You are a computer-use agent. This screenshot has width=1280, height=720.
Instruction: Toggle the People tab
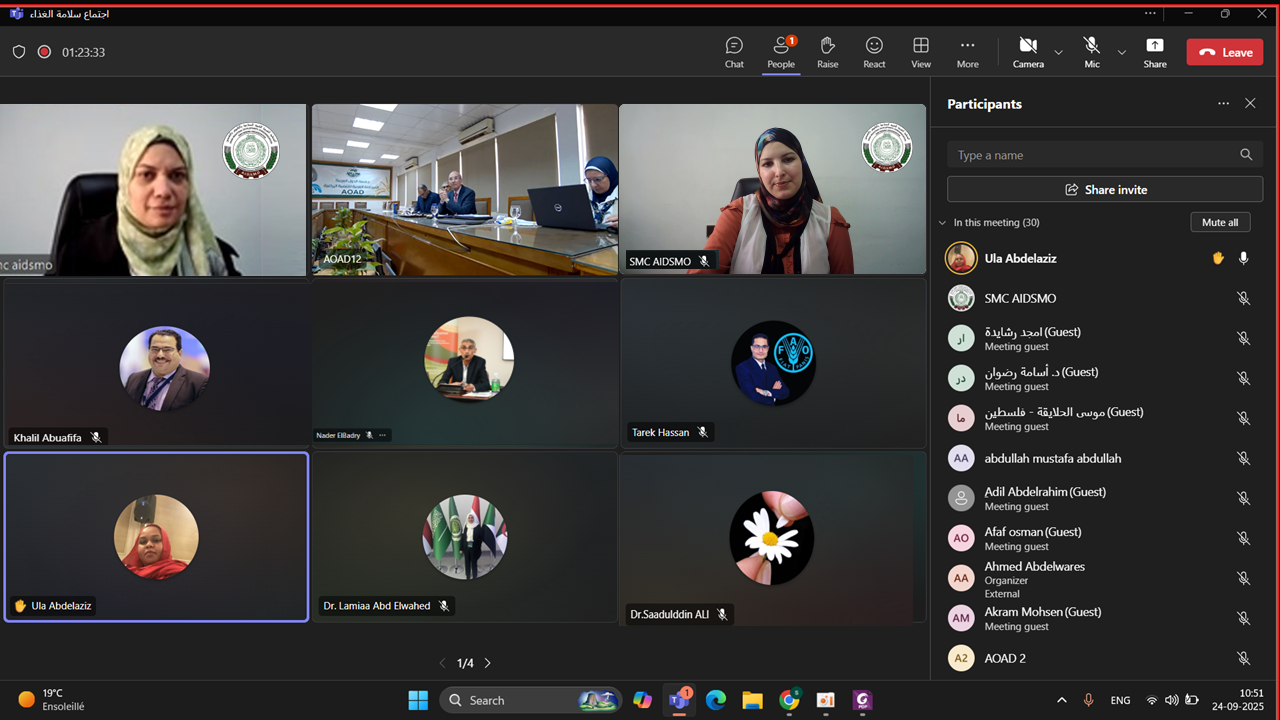[x=781, y=52]
